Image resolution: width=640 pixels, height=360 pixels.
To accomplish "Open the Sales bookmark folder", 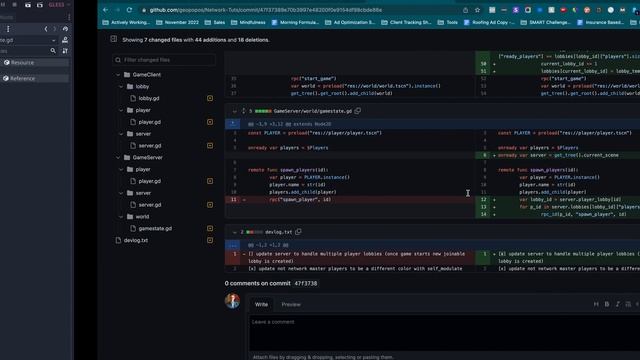I will pyautogui.click(x=215, y=22).
